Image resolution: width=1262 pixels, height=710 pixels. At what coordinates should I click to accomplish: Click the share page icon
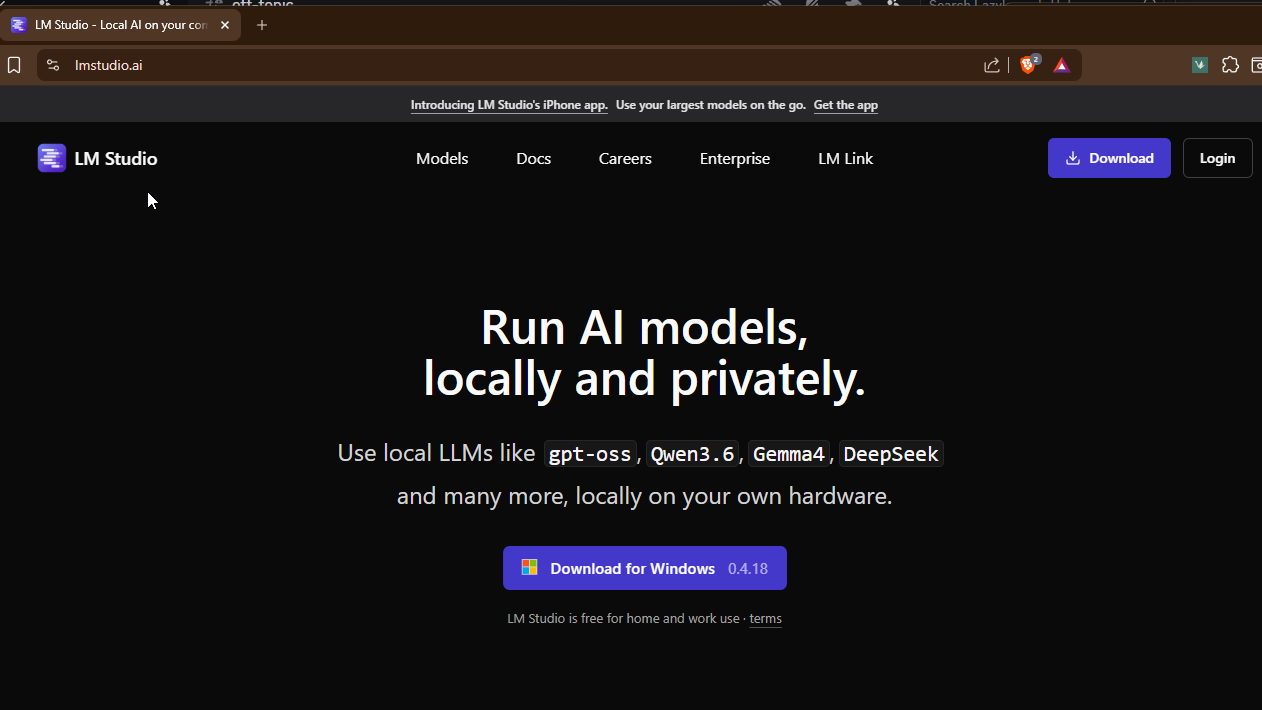pyautogui.click(x=992, y=65)
